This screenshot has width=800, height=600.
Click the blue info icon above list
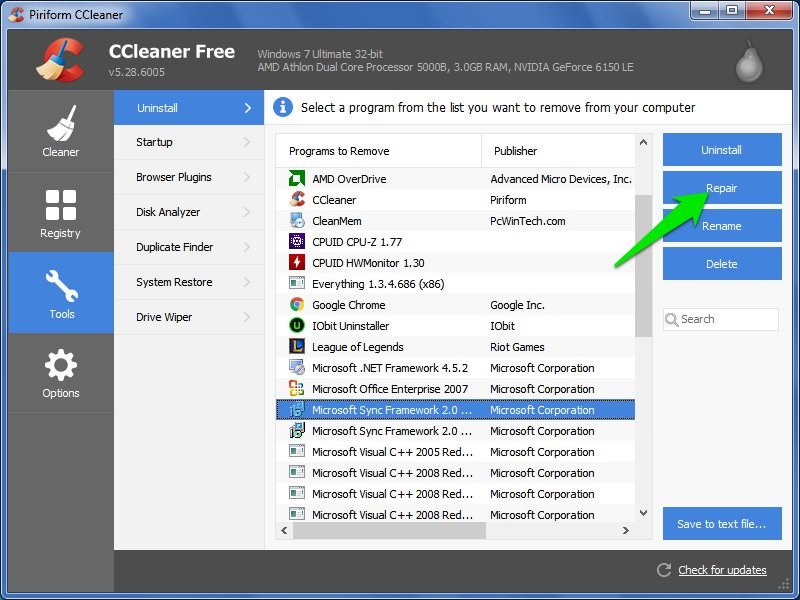coord(283,107)
